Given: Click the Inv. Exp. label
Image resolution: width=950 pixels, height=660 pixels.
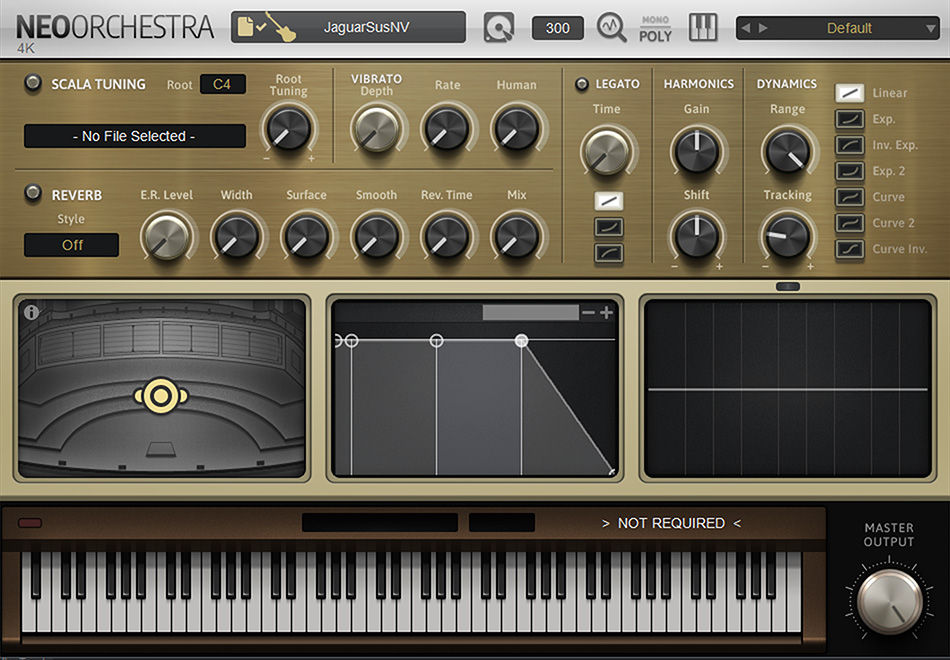Looking at the screenshot, I should click(x=895, y=145).
